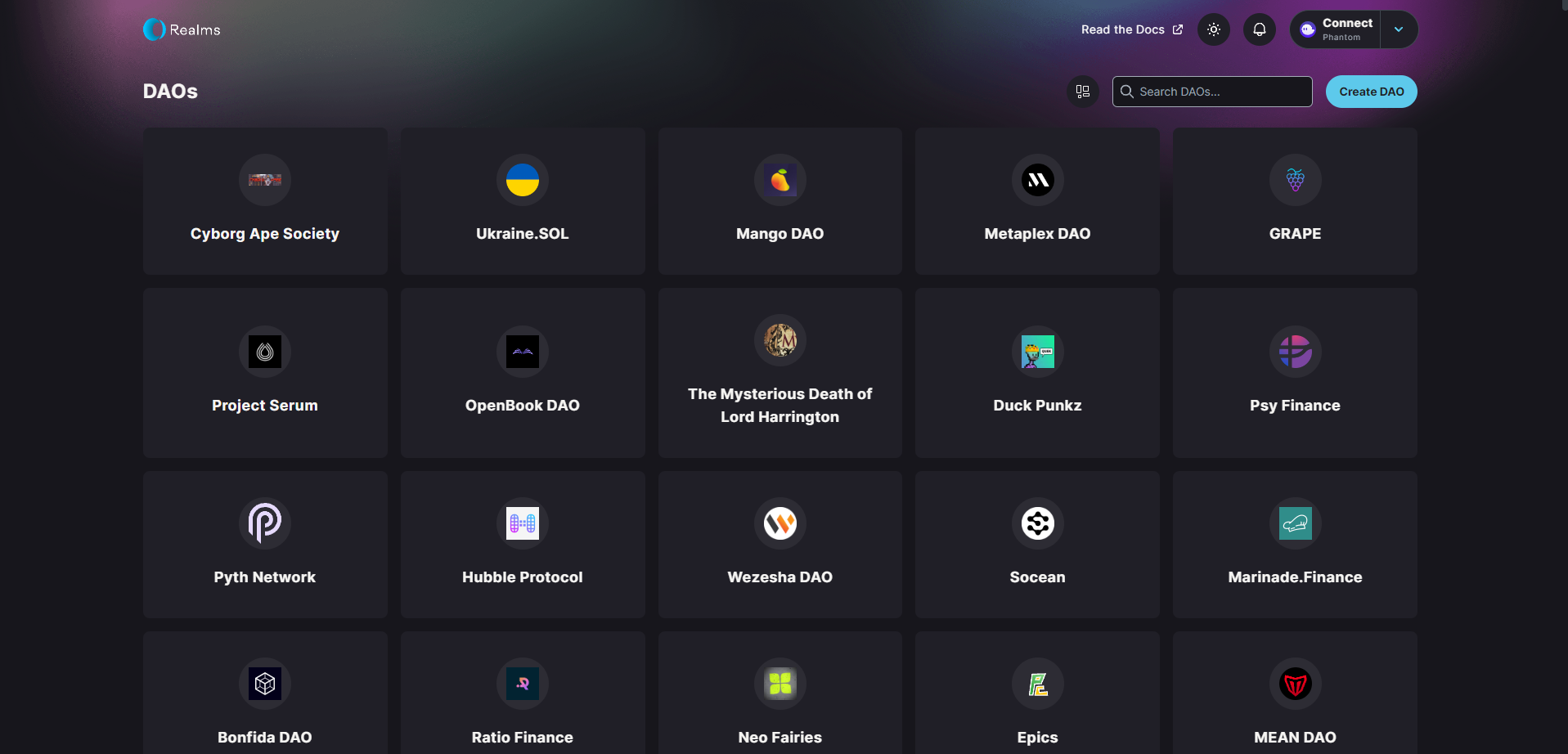Image resolution: width=1568 pixels, height=754 pixels.
Task: Select the Wezesha DAO logo
Action: click(780, 523)
